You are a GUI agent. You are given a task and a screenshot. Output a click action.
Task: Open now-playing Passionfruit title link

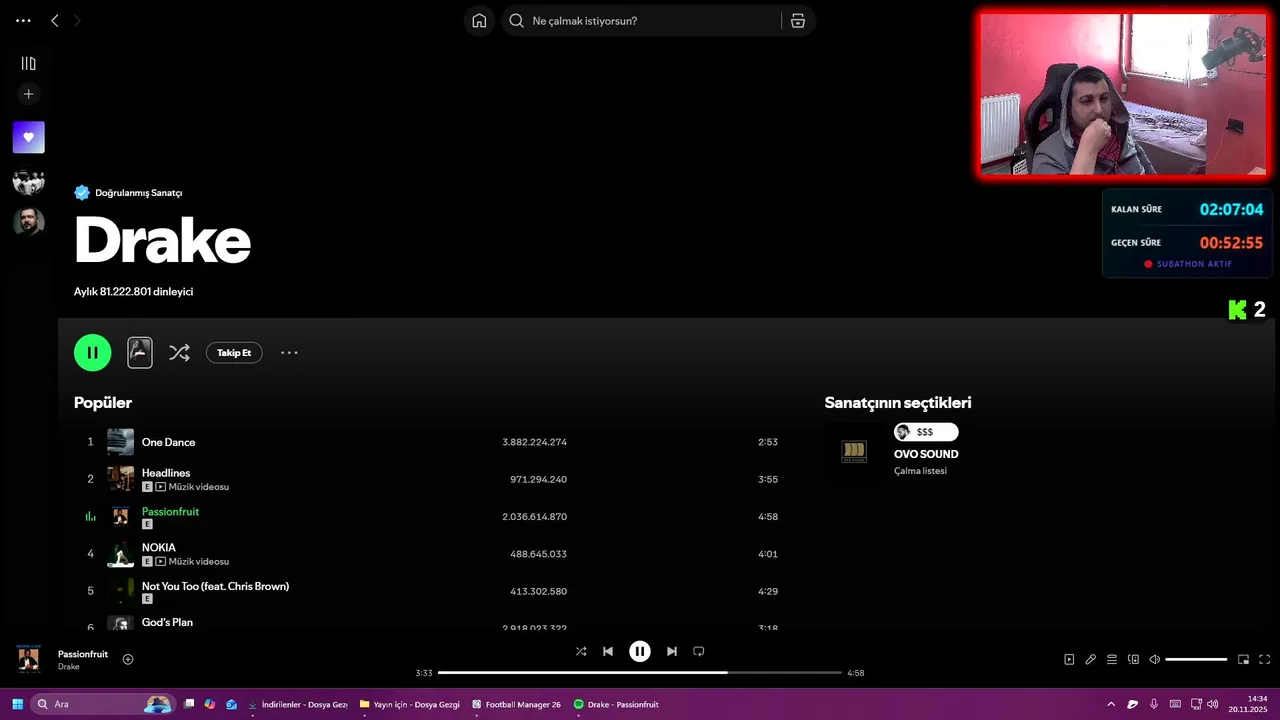[x=83, y=654]
